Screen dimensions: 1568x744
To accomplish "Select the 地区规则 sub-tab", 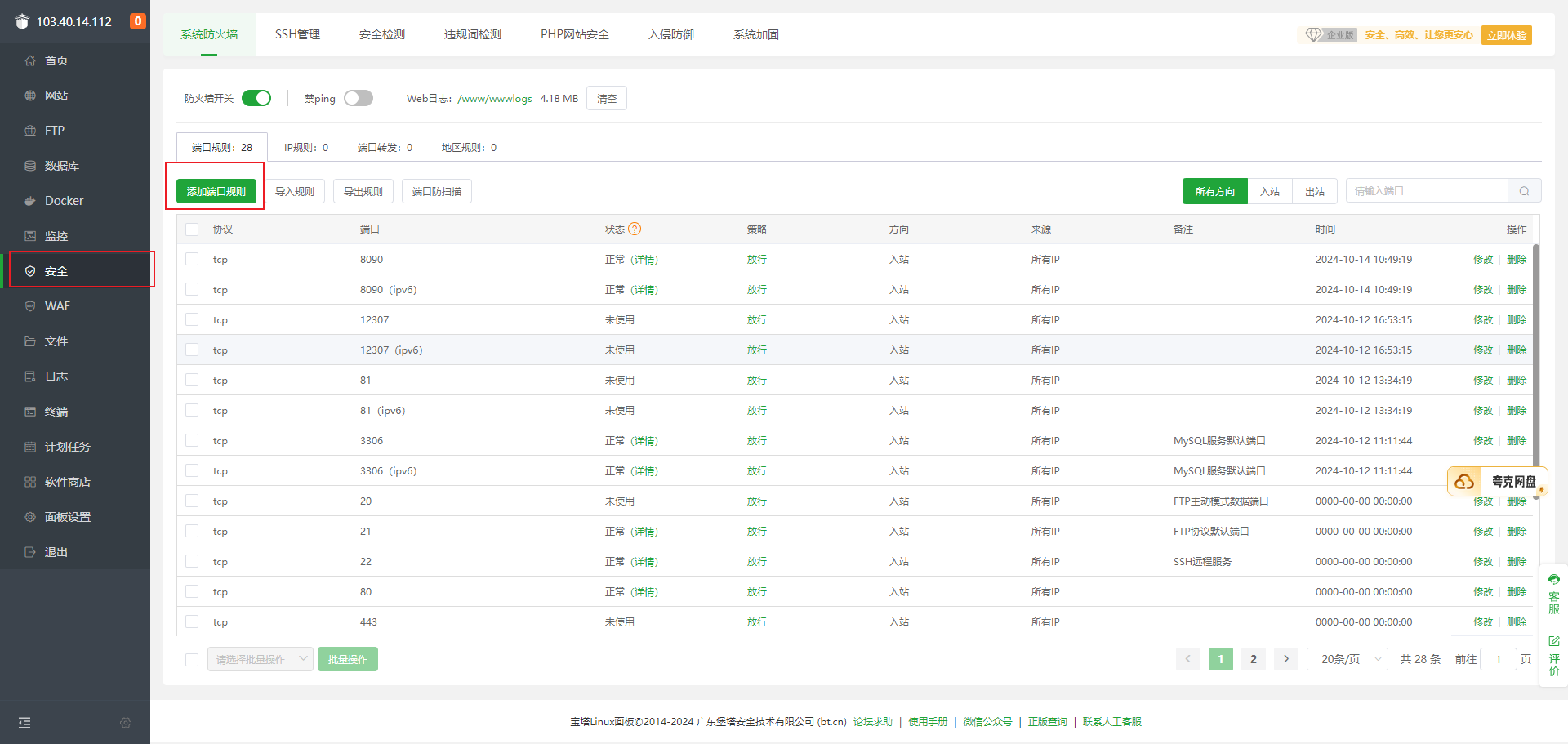I will (x=469, y=148).
